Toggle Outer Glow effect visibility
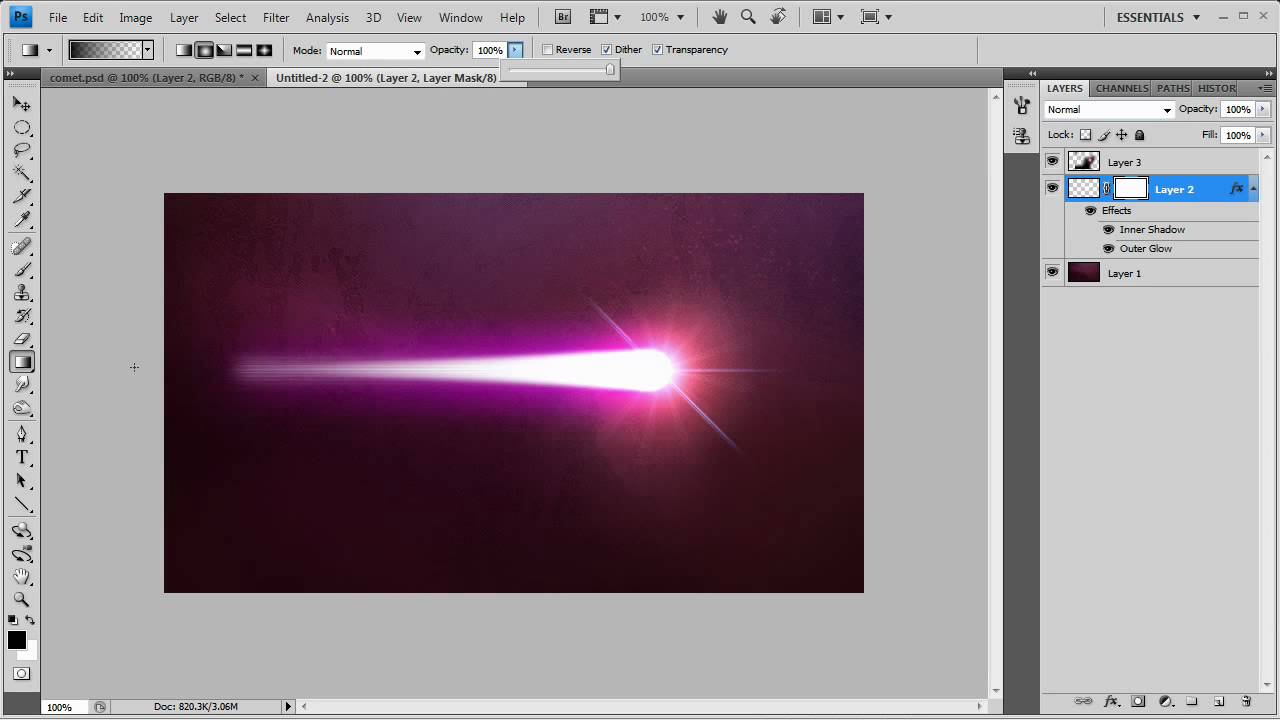This screenshot has width=1280, height=720. [1108, 248]
